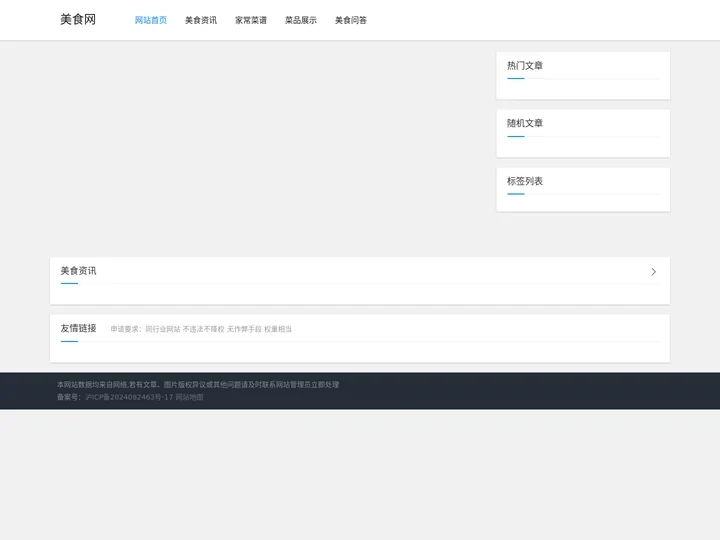Select the 随机文章 sidebar heading
720x540 pixels.
[525, 124]
